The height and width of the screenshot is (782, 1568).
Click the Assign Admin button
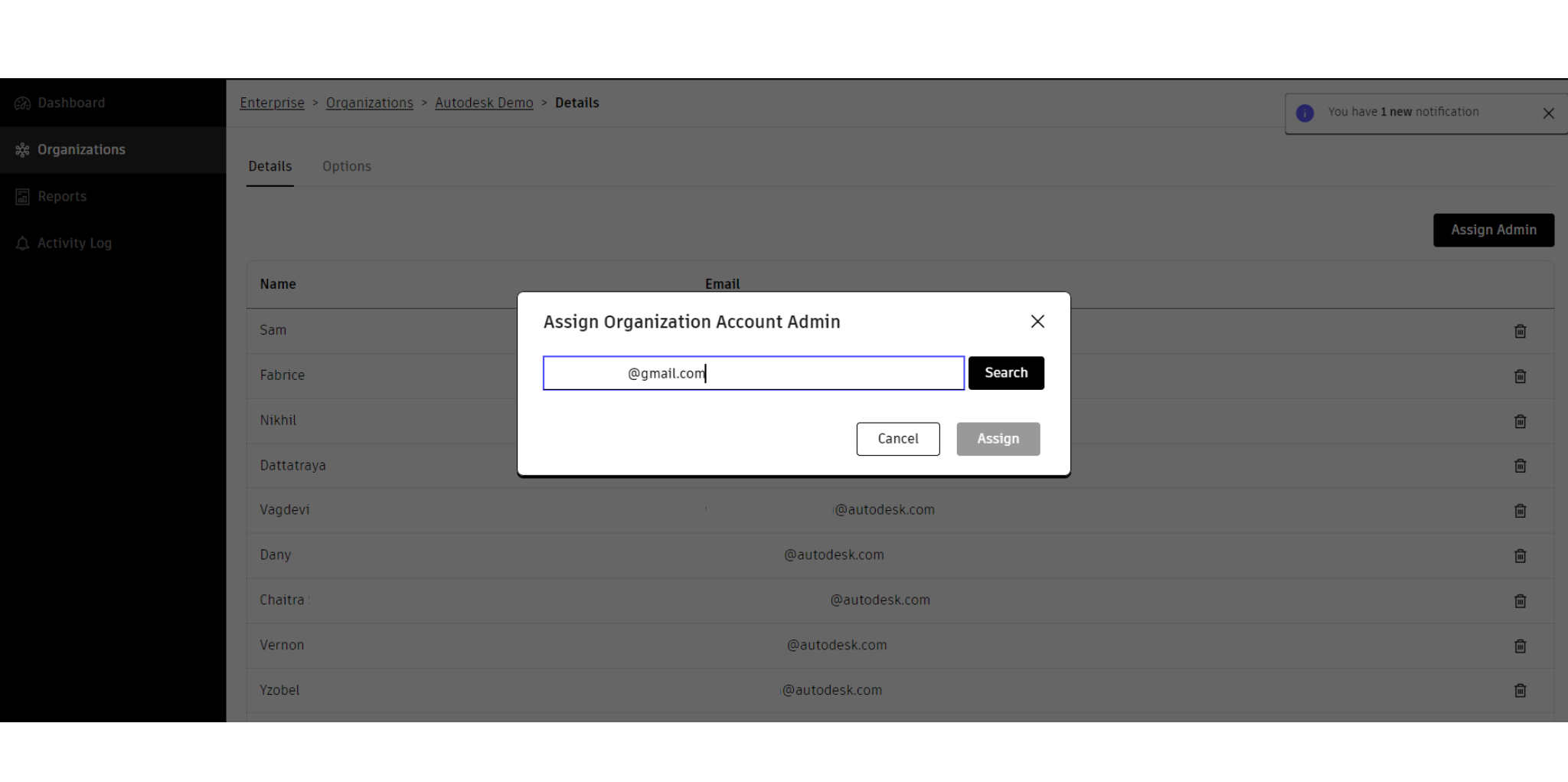pyautogui.click(x=1493, y=230)
